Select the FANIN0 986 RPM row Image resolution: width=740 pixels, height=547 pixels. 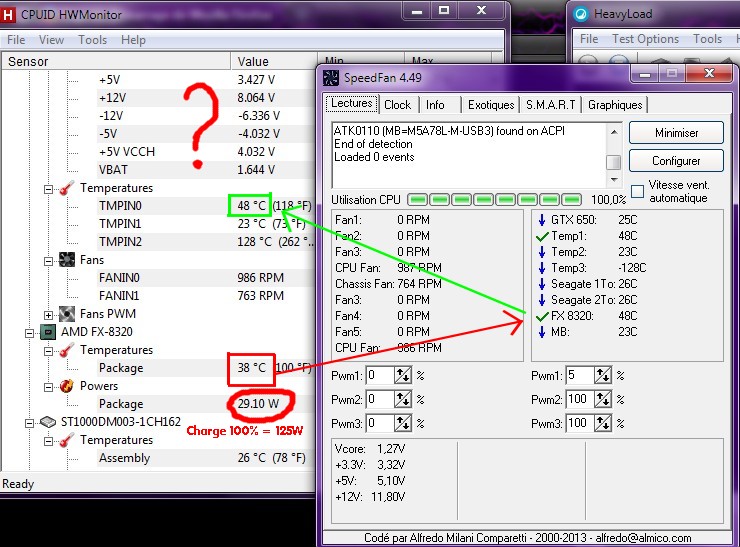coord(205,278)
